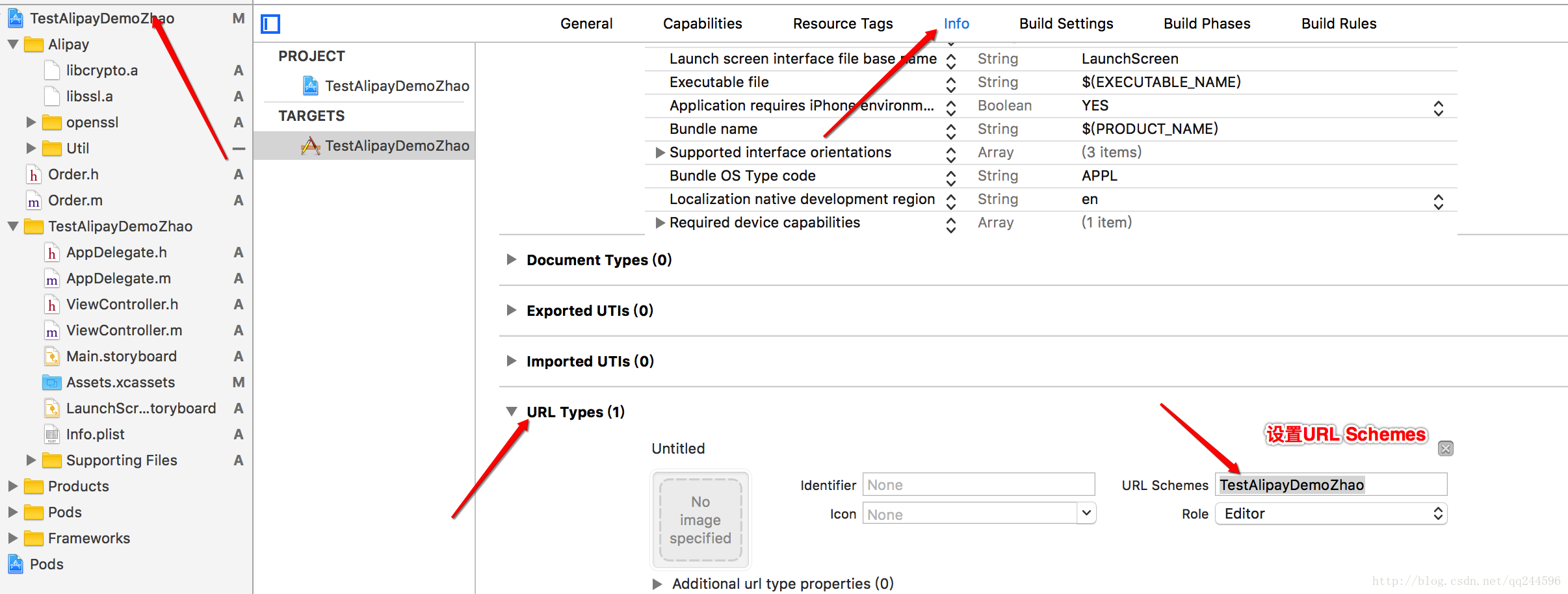Click the Order.m source file icon
1568x594 pixels.
pyautogui.click(x=34, y=200)
